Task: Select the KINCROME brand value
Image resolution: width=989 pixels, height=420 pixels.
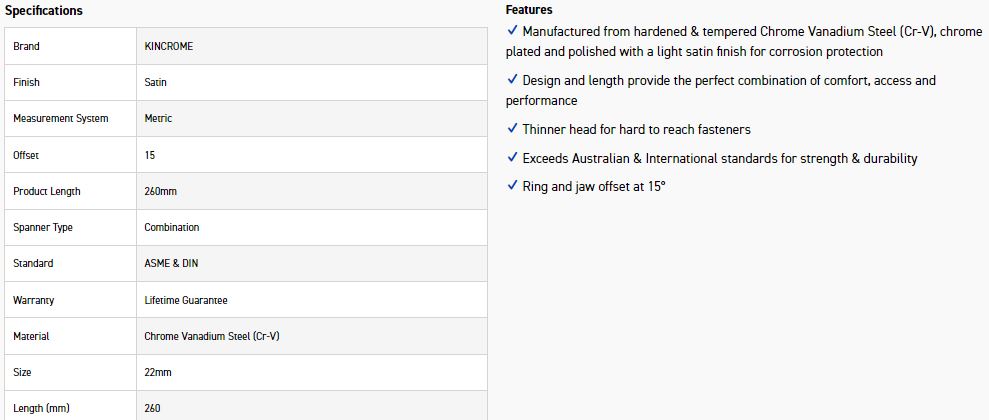Action: (169, 47)
